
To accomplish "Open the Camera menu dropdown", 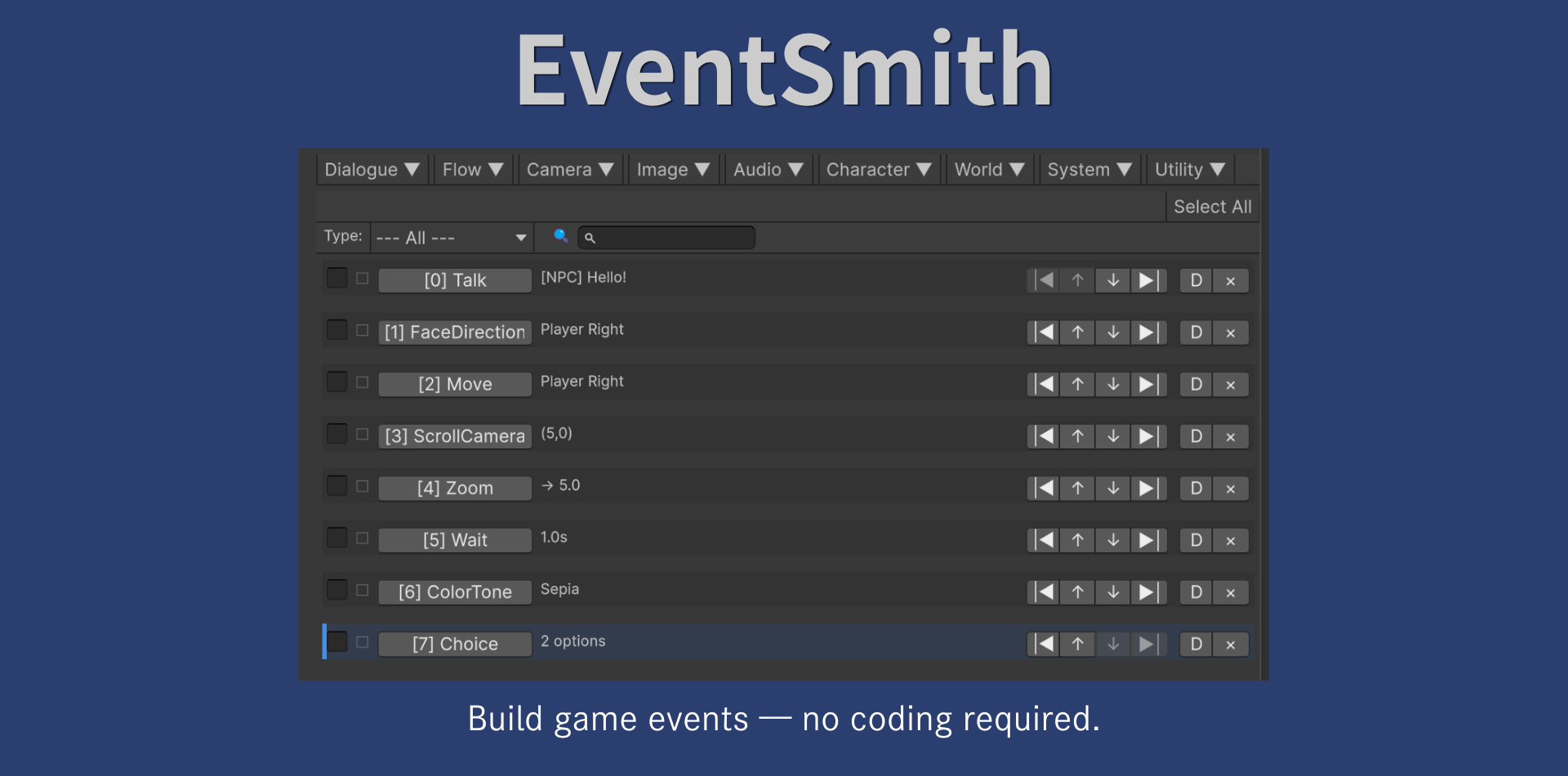I will [570, 169].
